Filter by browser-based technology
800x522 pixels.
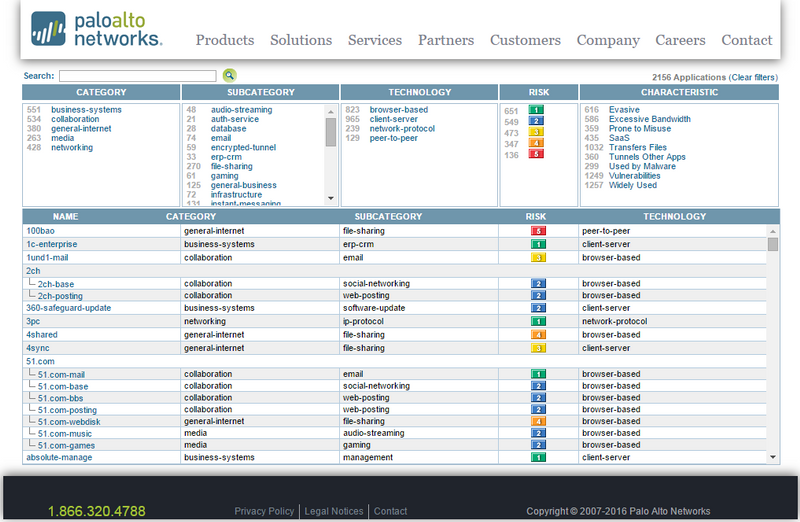click(398, 110)
